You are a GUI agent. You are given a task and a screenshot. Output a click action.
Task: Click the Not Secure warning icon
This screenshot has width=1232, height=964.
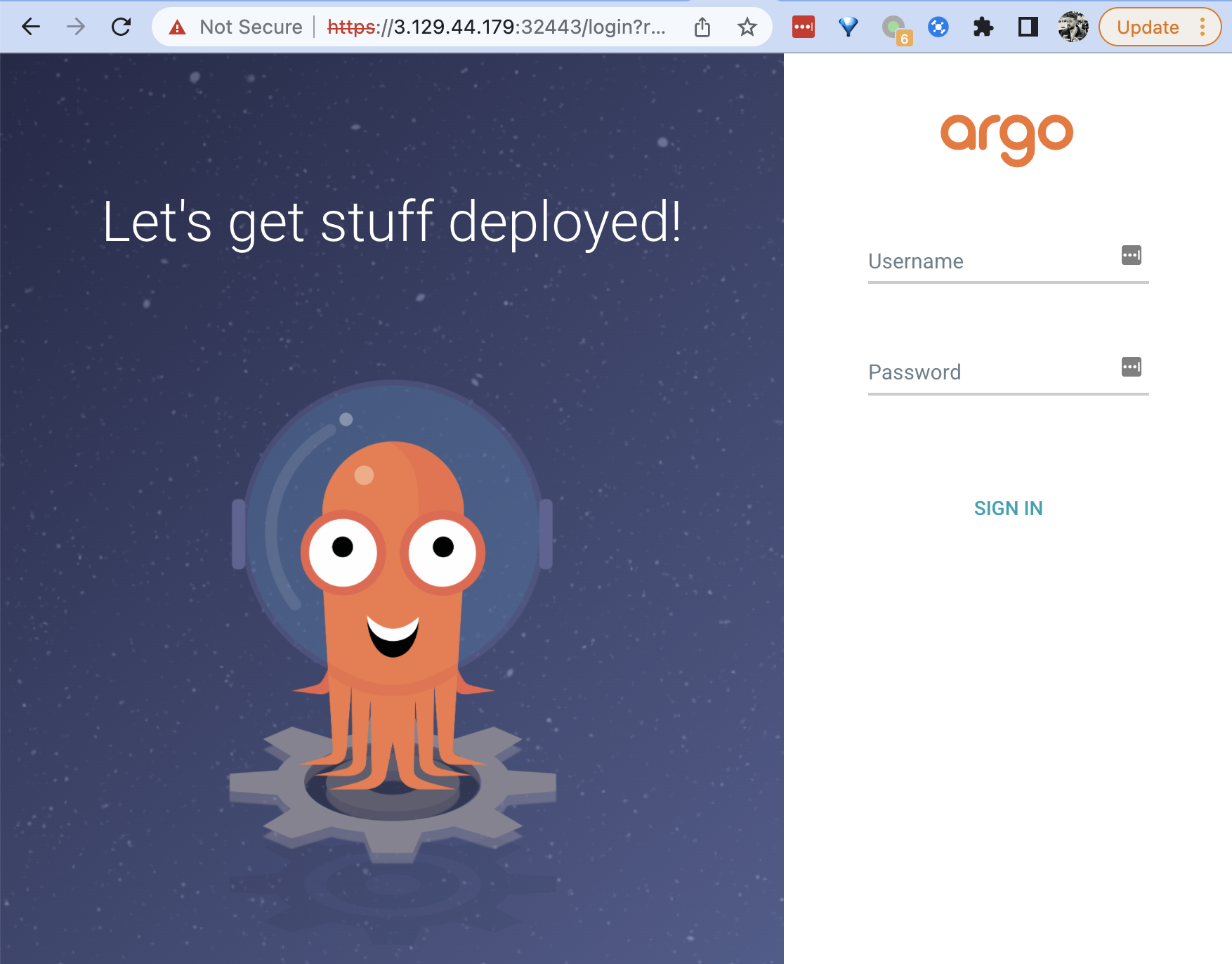click(x=178, y=27)
